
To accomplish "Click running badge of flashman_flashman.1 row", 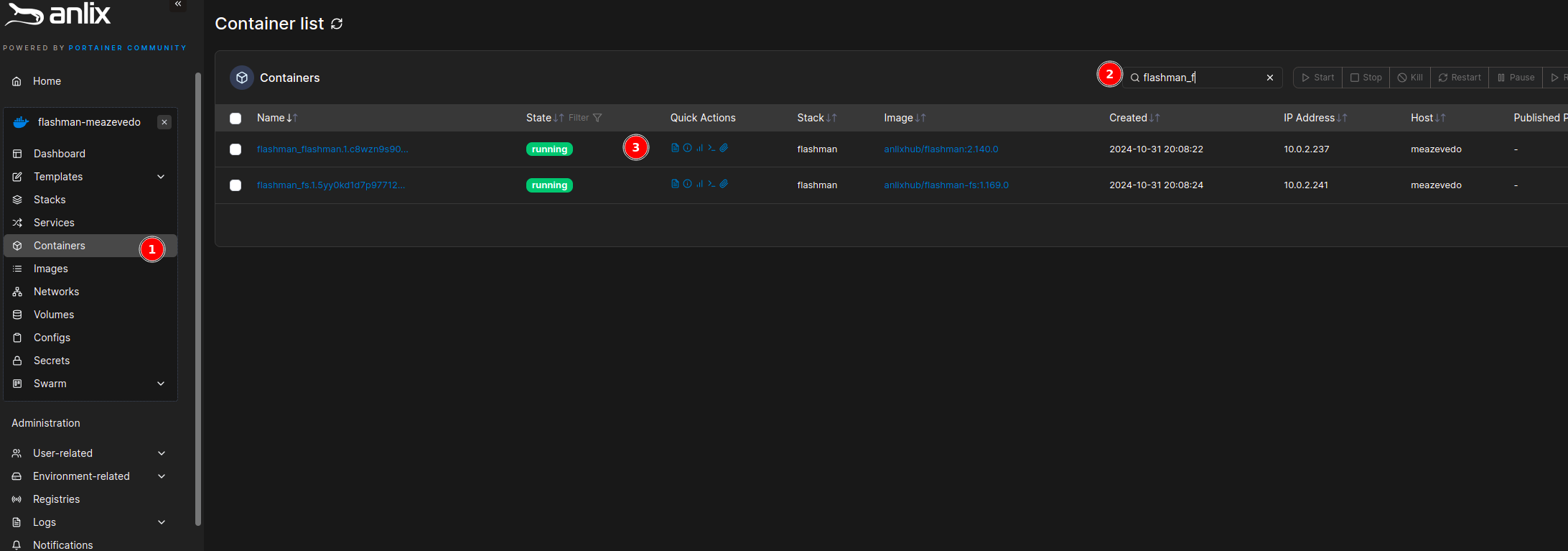I will (549, 149).
